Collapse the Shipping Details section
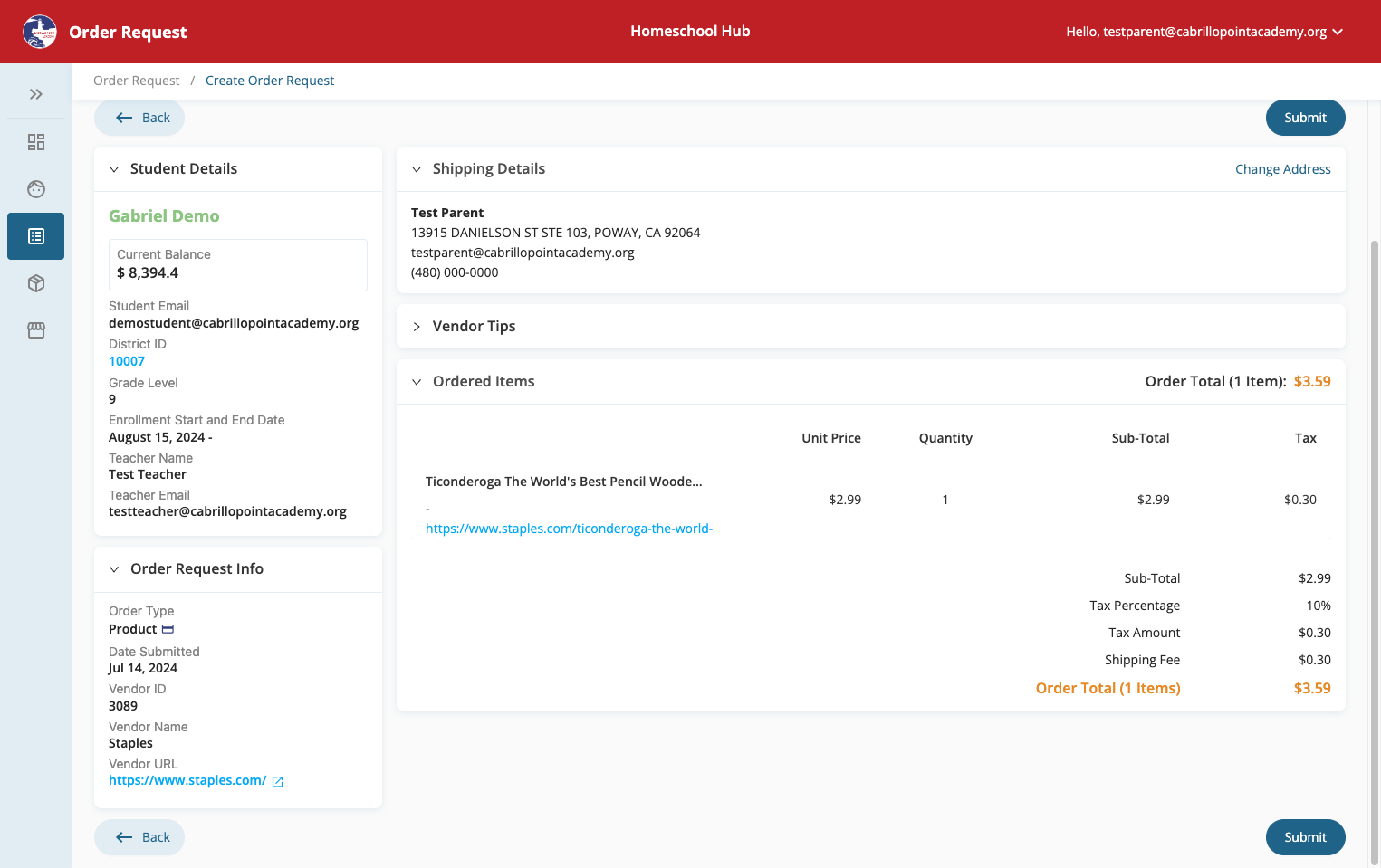Viewport: 1381px width, 868px height. point(417,169)
